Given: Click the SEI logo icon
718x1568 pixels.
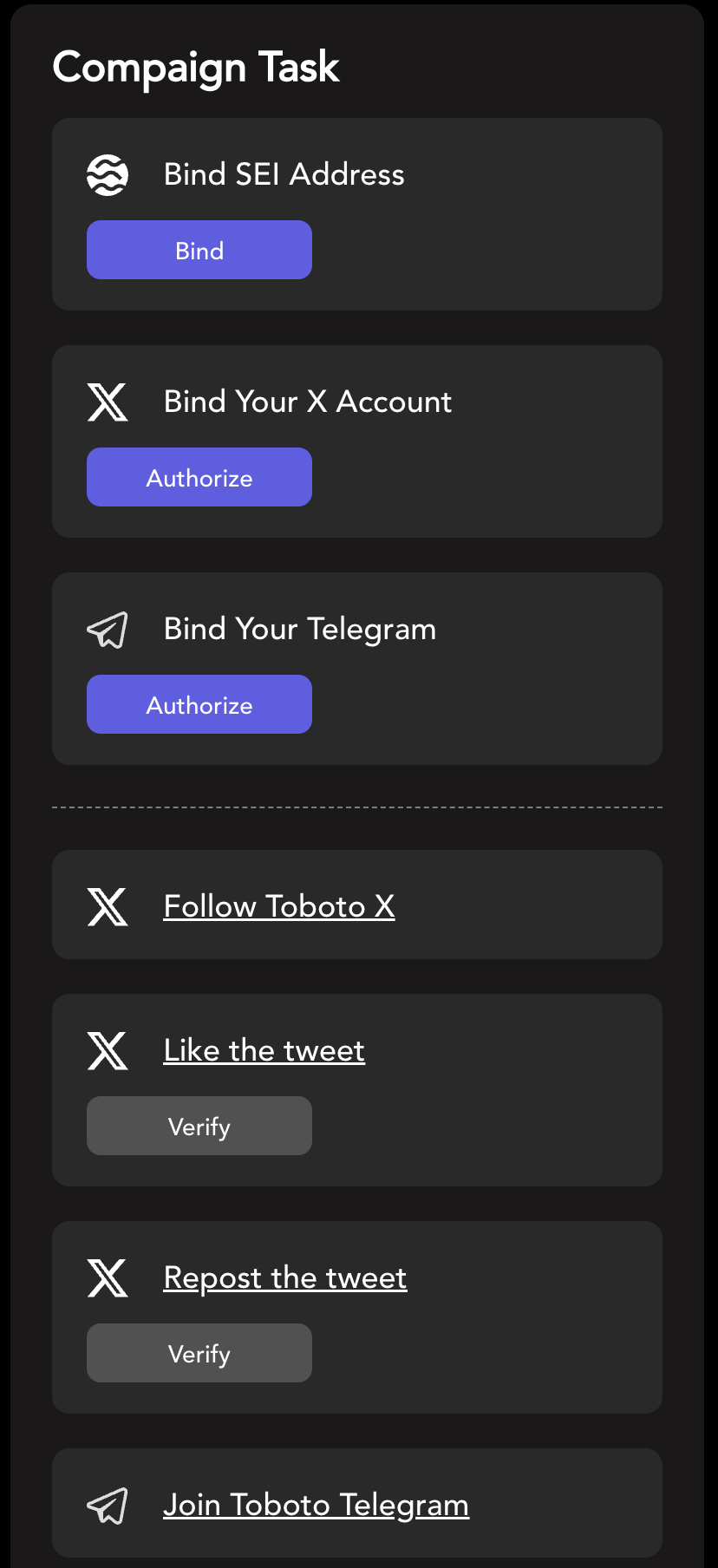Looking at the screenshot, I should (x=108, y=175).
